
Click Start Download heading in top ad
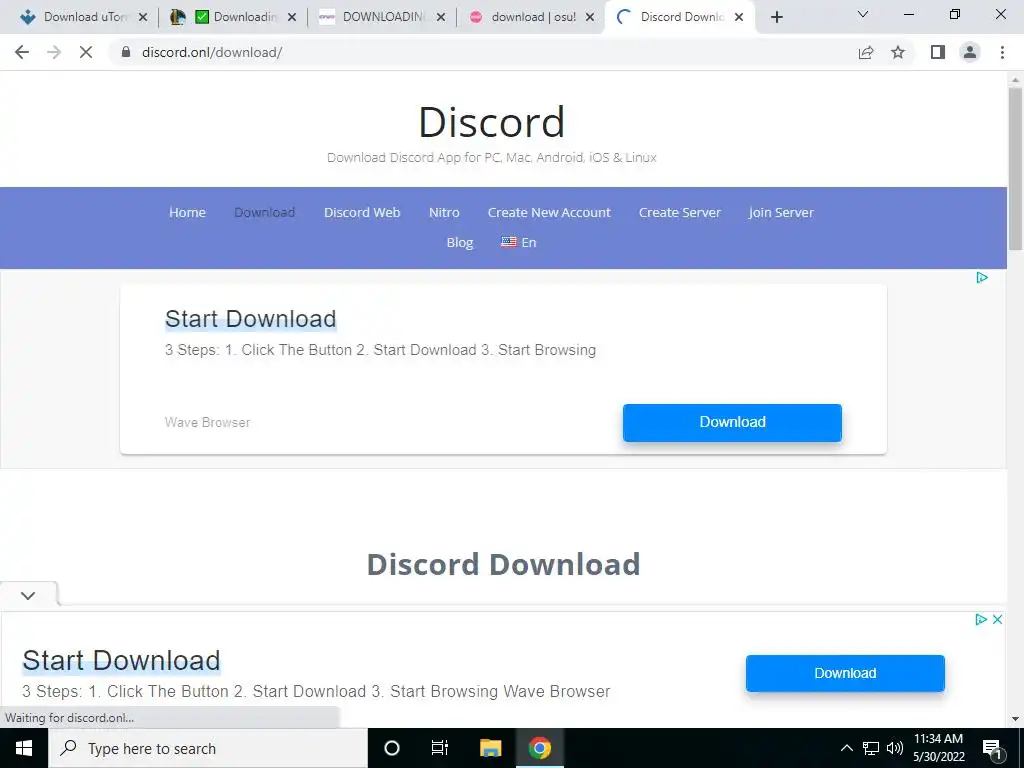[x=251, y=319]
